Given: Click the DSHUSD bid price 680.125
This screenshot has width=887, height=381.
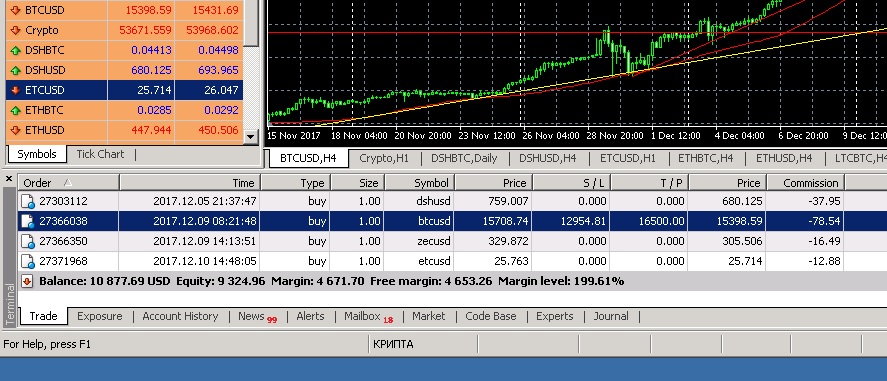Looking at the screenshot, I should tap(150, 70).
